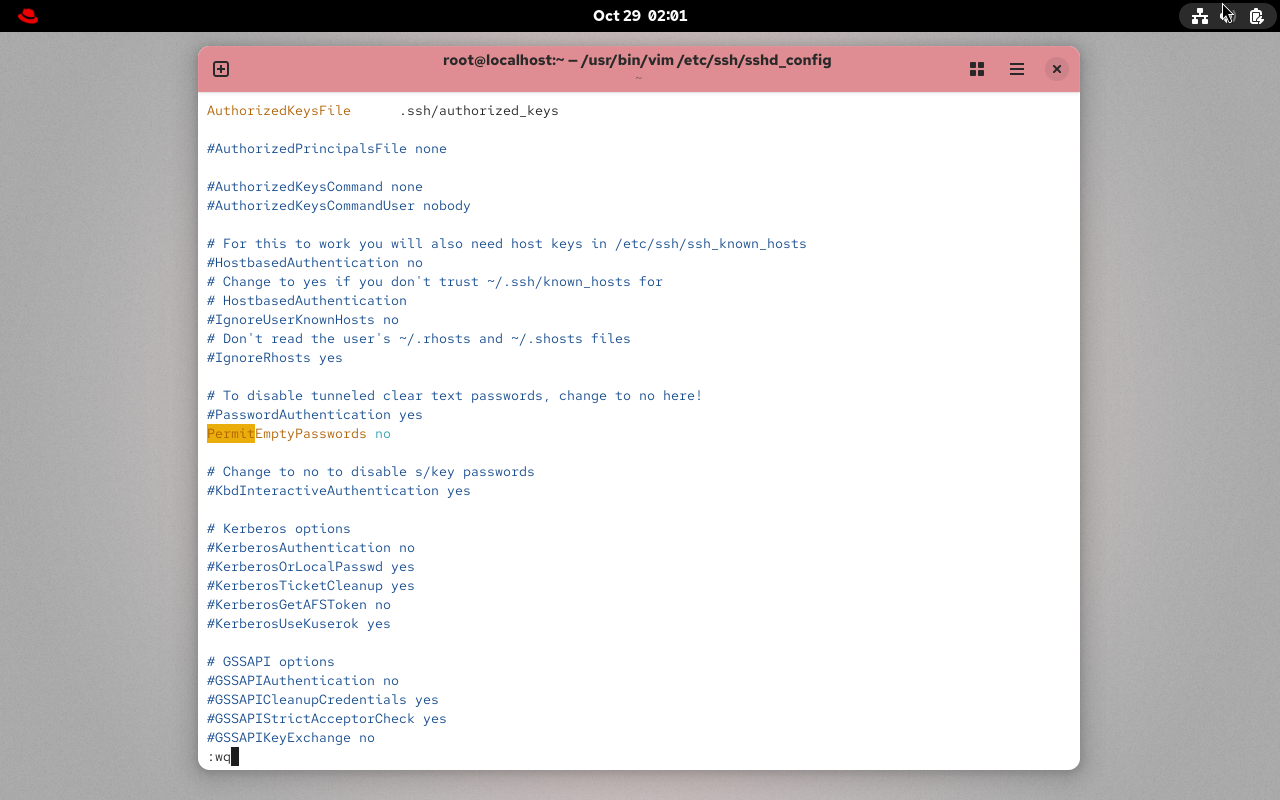This screenshot has width=1280, height=800.
Task: Click the :wq command at the bottom
Action: (x=219, y=757)
